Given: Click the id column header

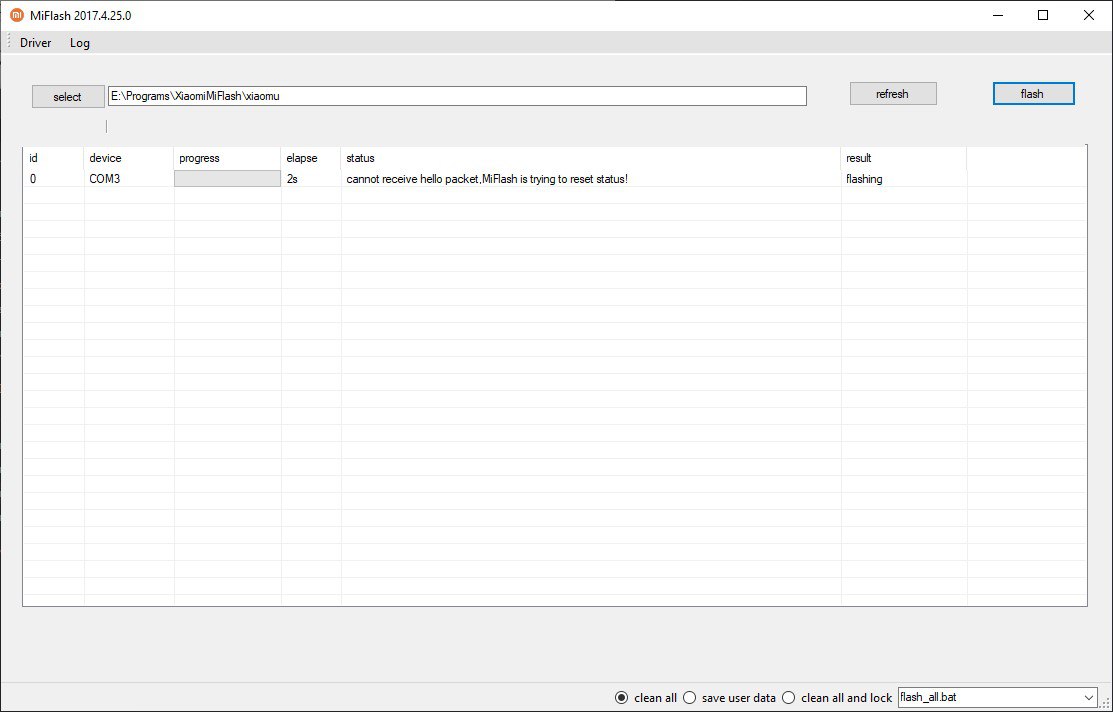Looking at the screenshot, I should coord(54,158).
